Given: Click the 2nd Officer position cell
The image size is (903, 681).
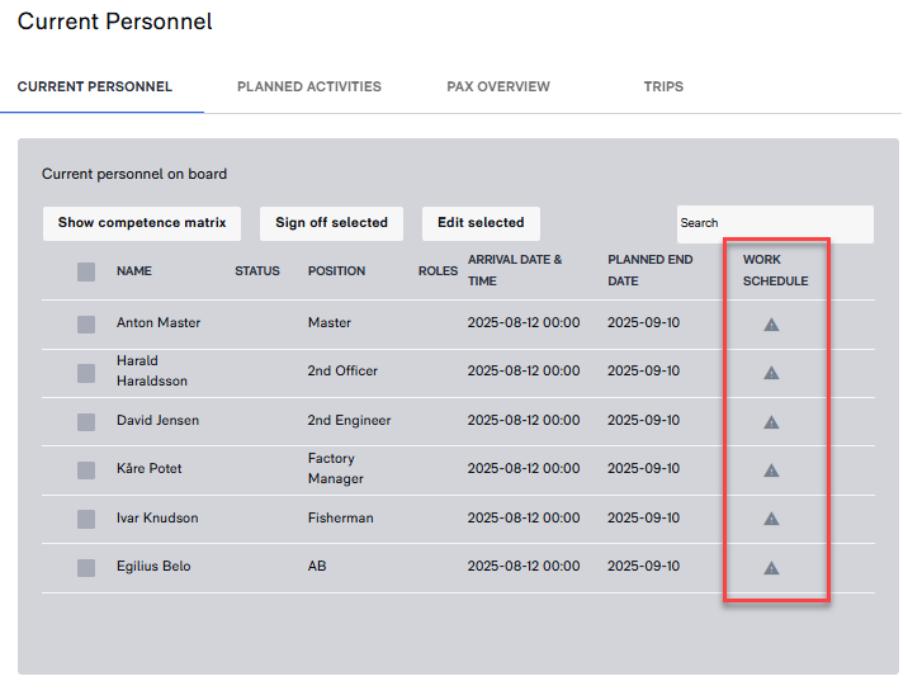Looking at the screenshot, I should [343, 371].
